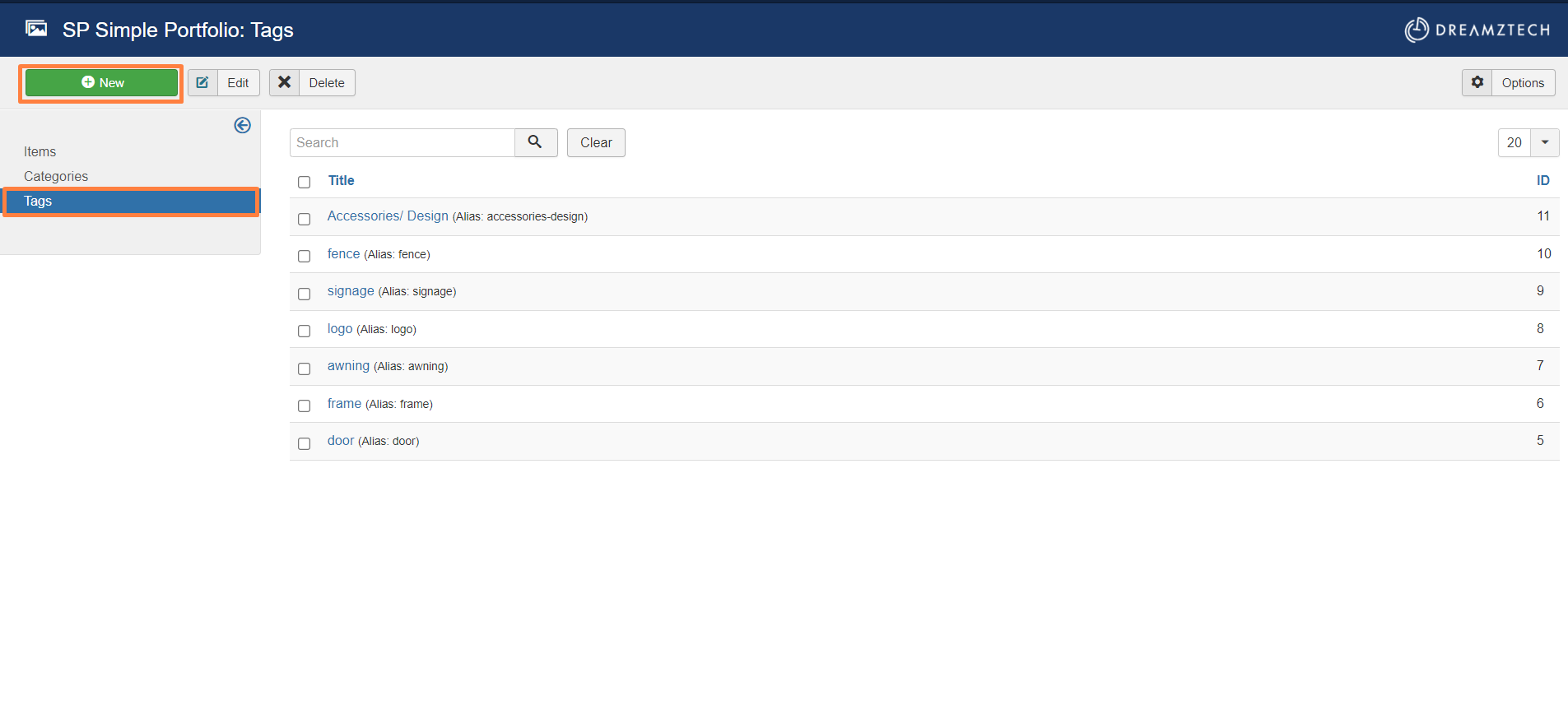Click ID value 9 in signage row

(1540, 291)
